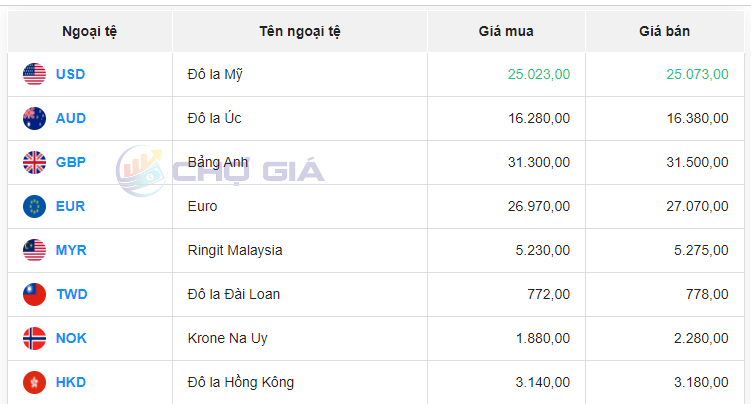Click the United States flag icon
The width and height of the screenshot is (751, 404).
point(35,74)
